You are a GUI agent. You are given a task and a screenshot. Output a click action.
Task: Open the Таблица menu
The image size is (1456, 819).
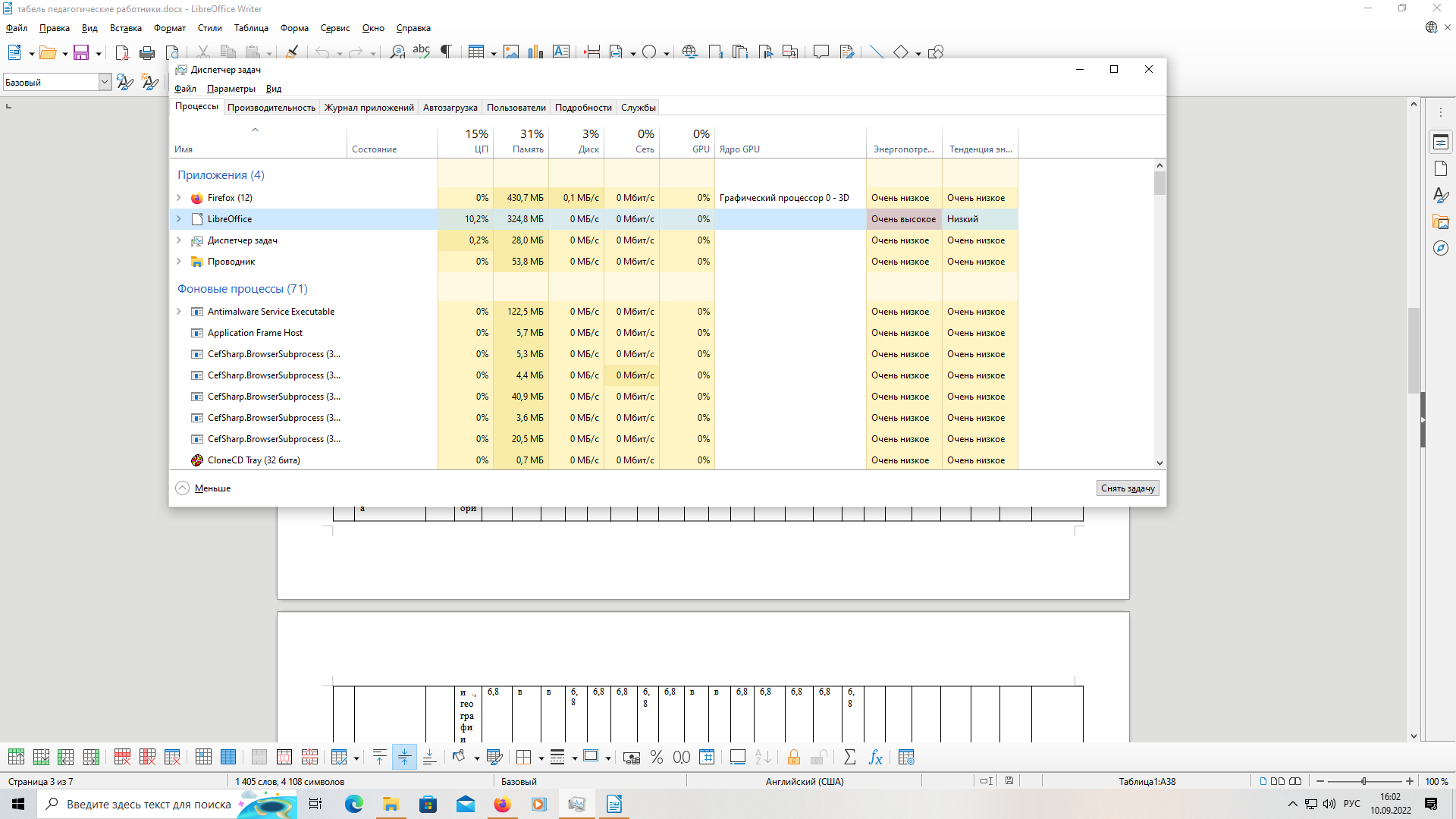pos(251,28)
